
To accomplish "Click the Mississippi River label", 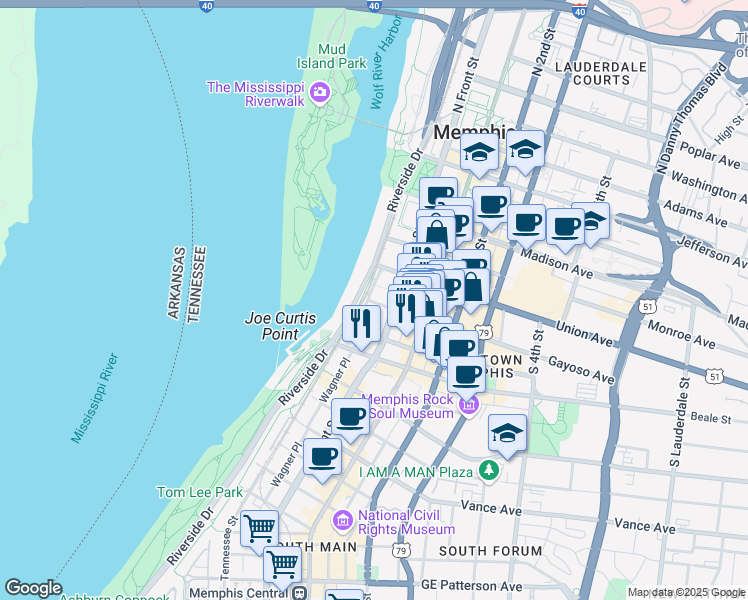I will pos(94,398).
